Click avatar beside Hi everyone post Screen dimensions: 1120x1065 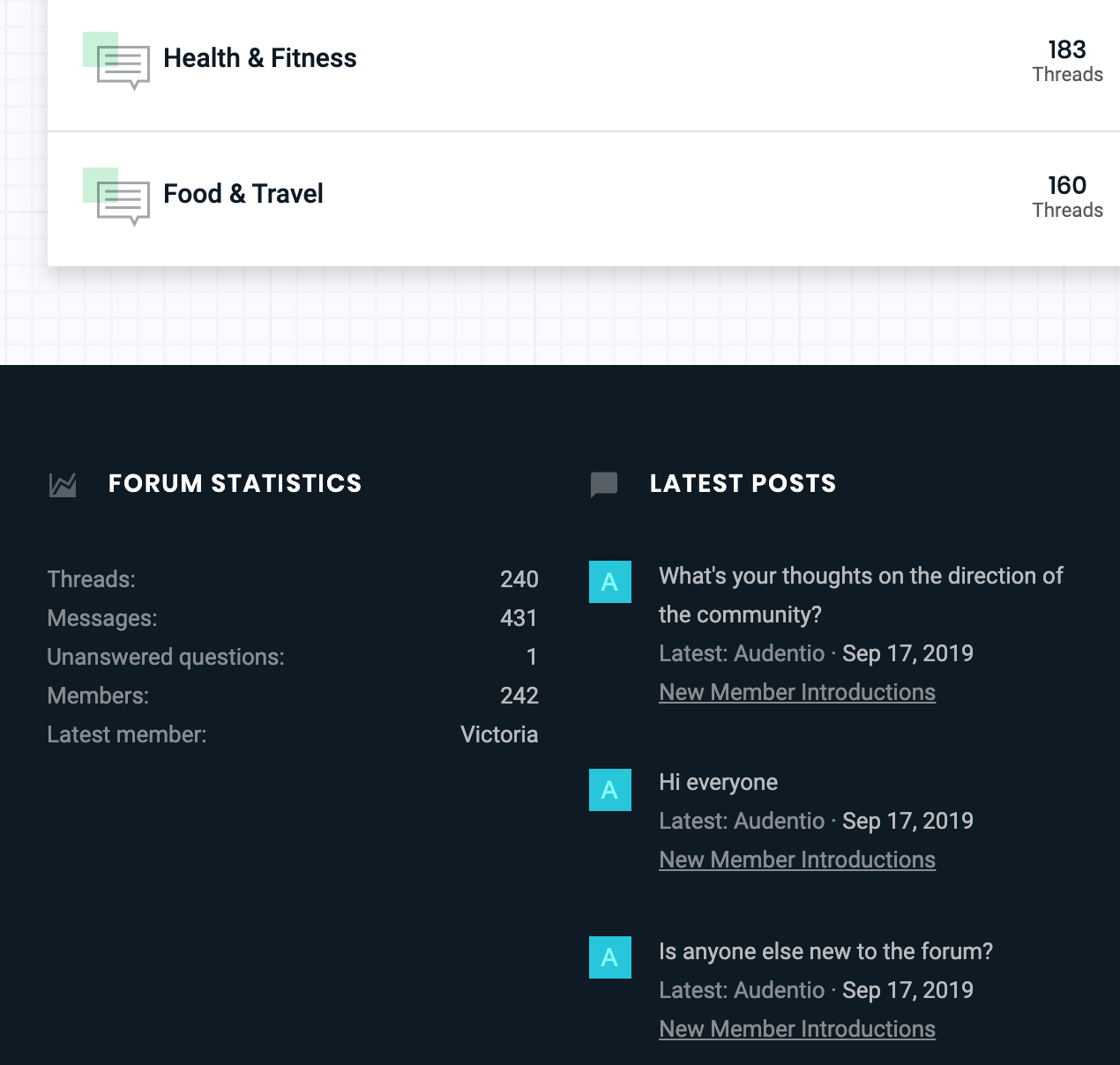click(x=609, y=790)
